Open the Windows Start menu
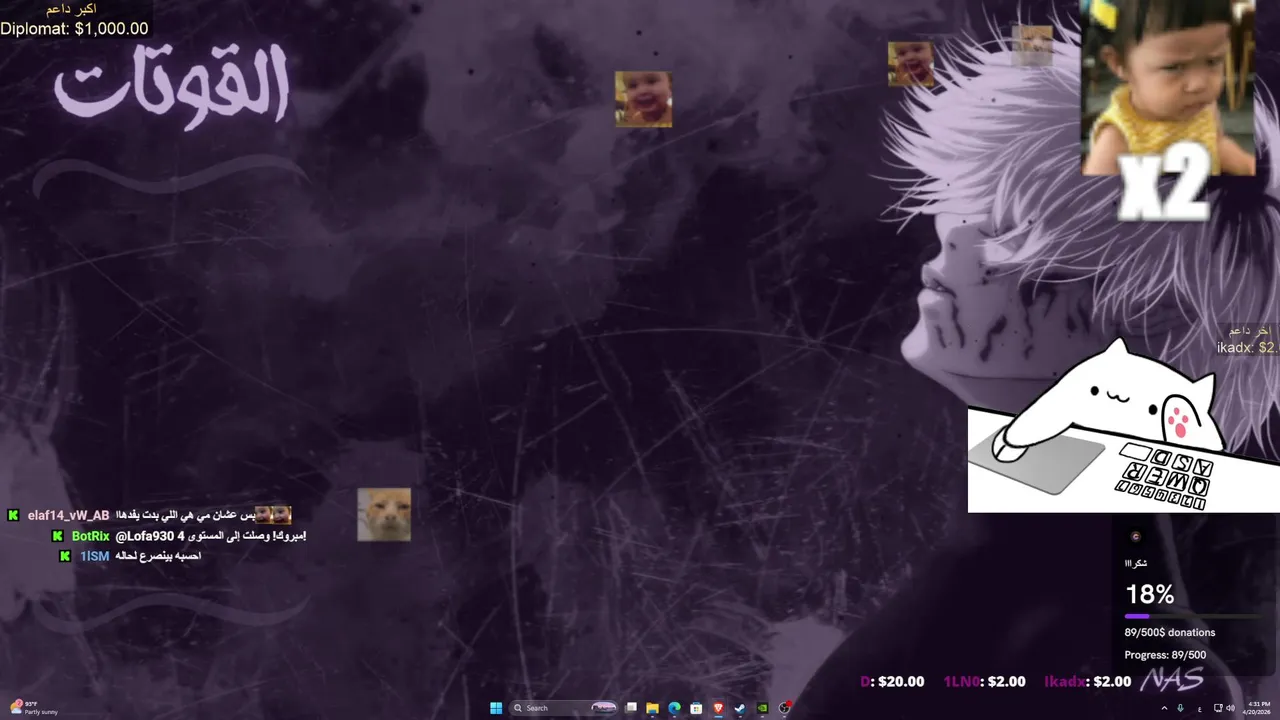Viewport: 1280px width, 720px height. coord(496,708)
